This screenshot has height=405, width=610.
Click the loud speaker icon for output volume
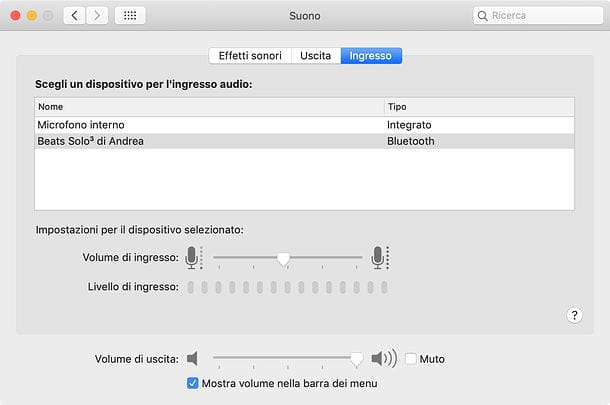click(384, 358)
